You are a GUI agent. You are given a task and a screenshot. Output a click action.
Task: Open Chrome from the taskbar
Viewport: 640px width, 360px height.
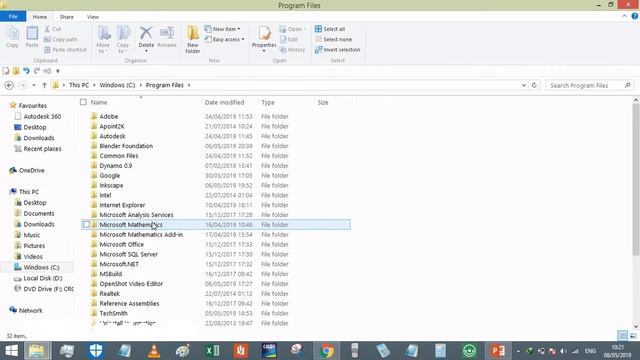327,351
